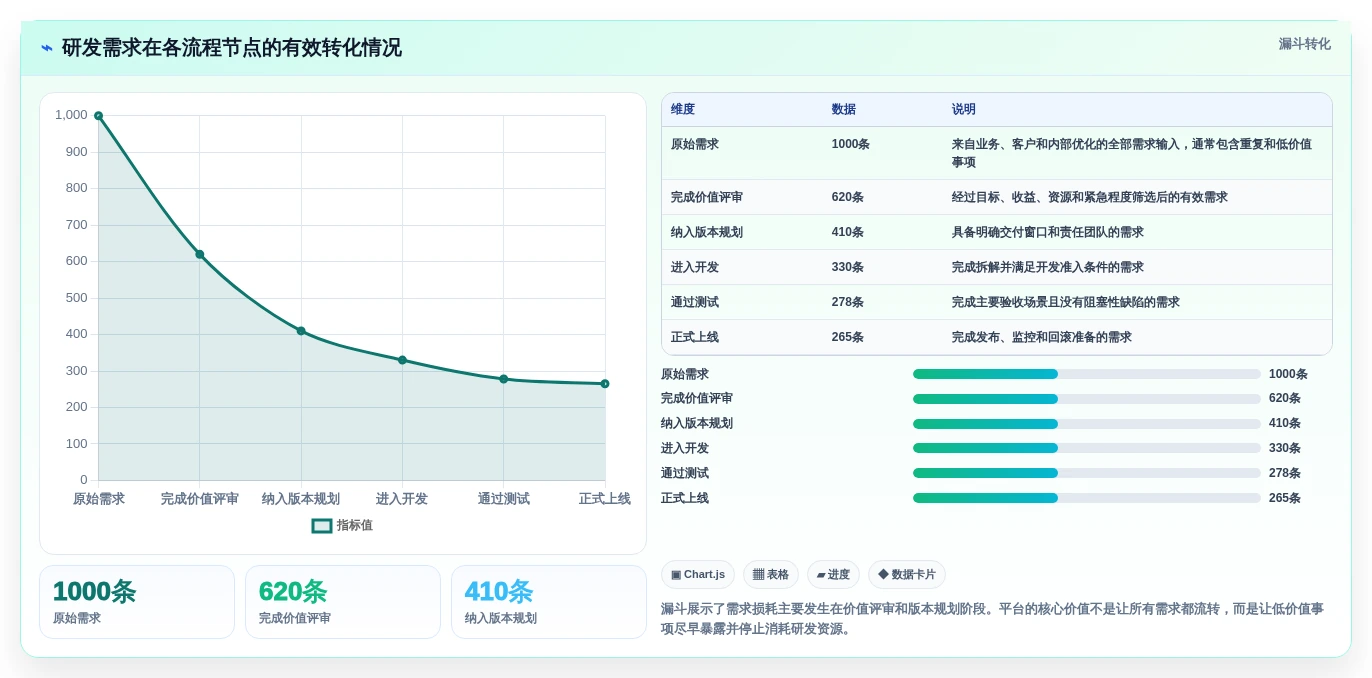Select the 纳入版本规划 data point at 410

click(x=301, y=331)
